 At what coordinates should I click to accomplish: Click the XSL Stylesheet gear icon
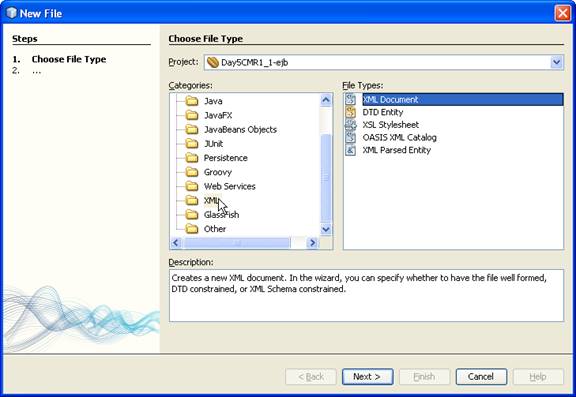pyautogui.click(x=351, y=125)
